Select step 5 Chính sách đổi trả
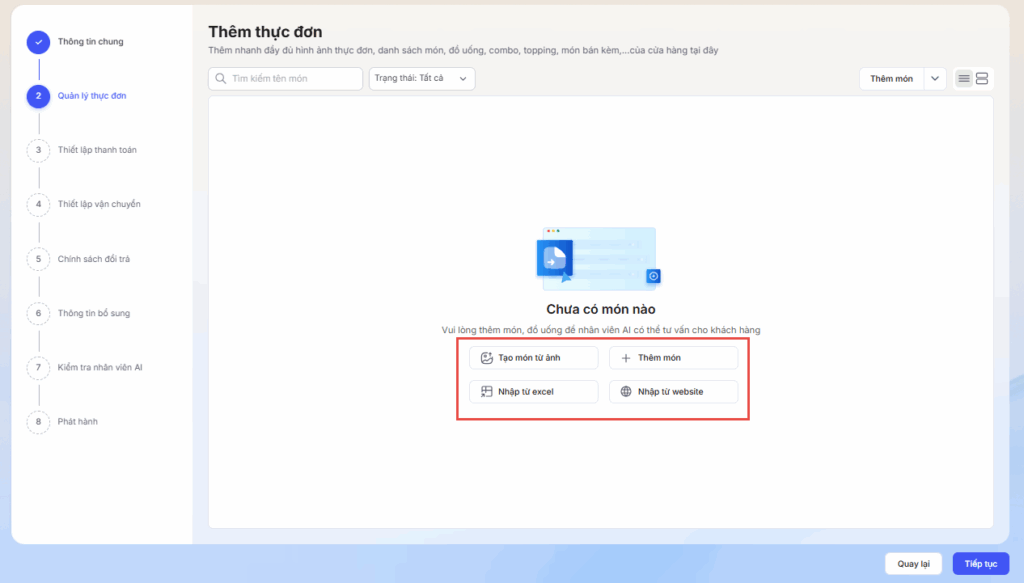The image size is (1024, 583). [x=94, y=259]
